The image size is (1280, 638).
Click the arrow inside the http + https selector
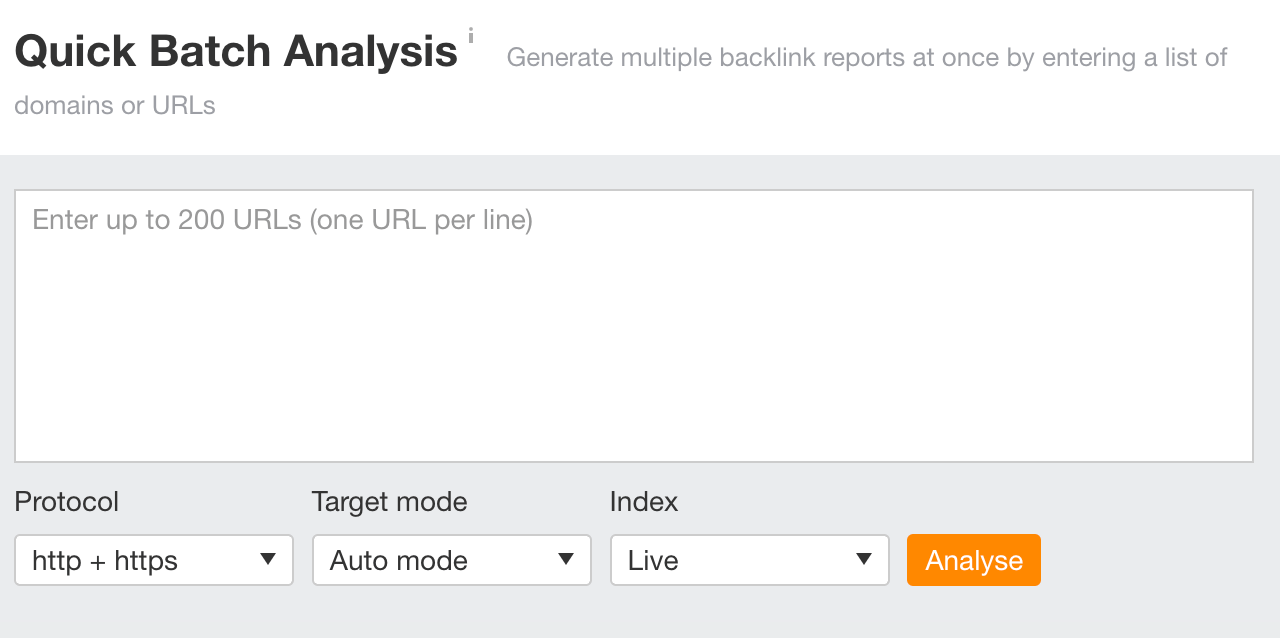(x=268, y=560)
